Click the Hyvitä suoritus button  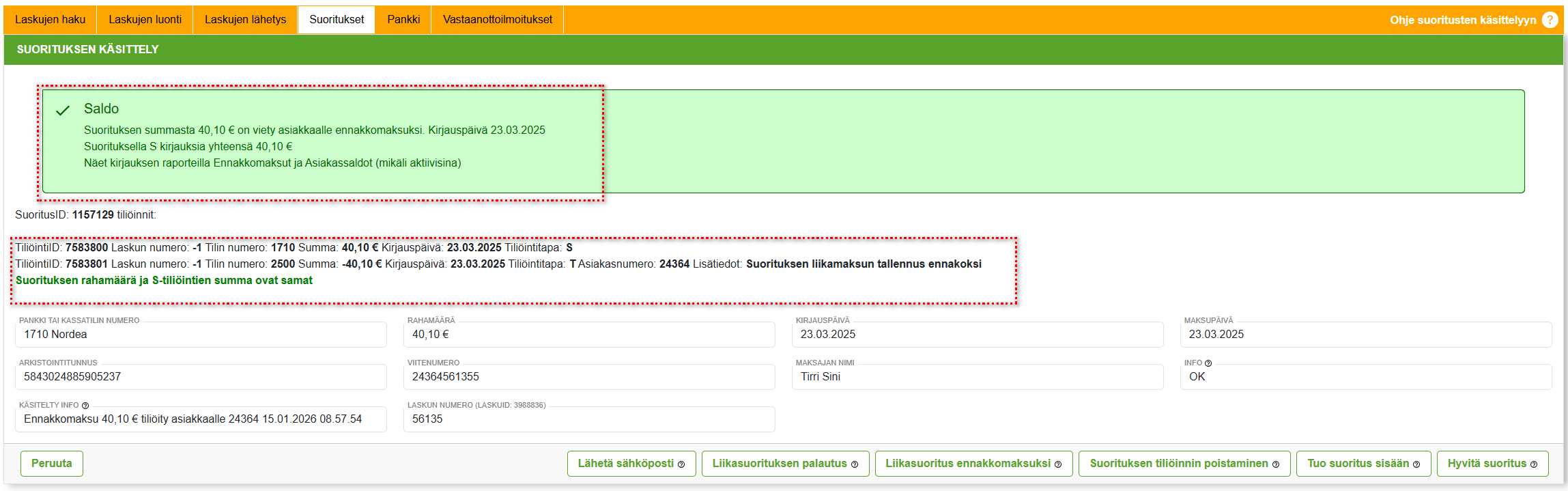click(x=1492, y=463)
